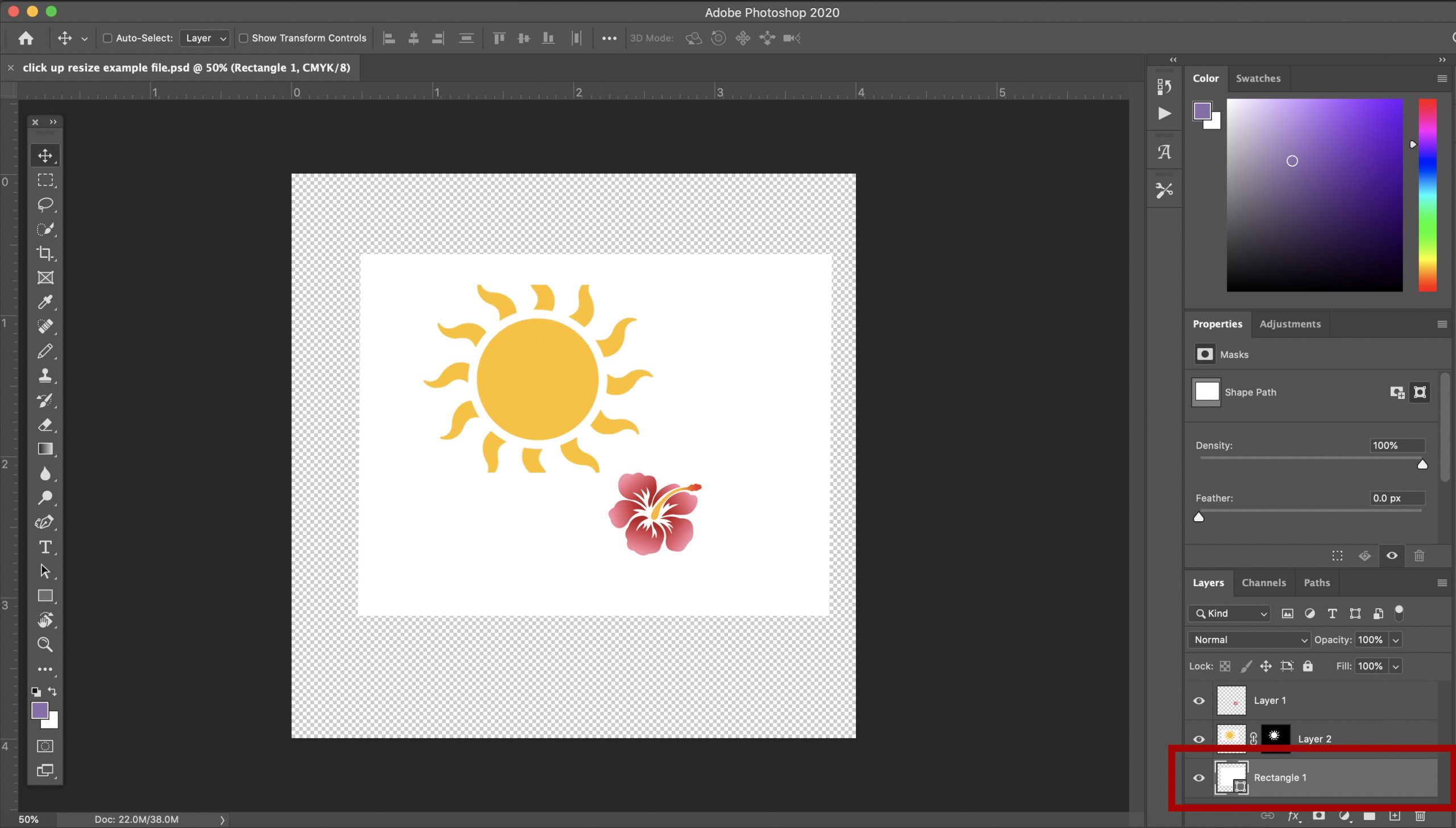The image size is (1456, 828).
Task: Select the Move tool
Action: pos(45,155)
